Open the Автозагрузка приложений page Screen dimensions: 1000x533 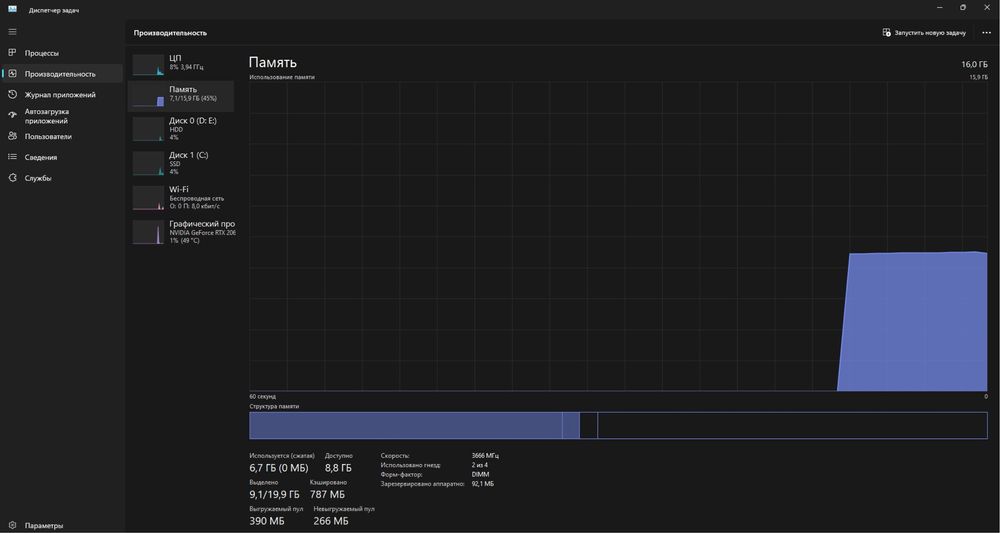coord(62,115)
